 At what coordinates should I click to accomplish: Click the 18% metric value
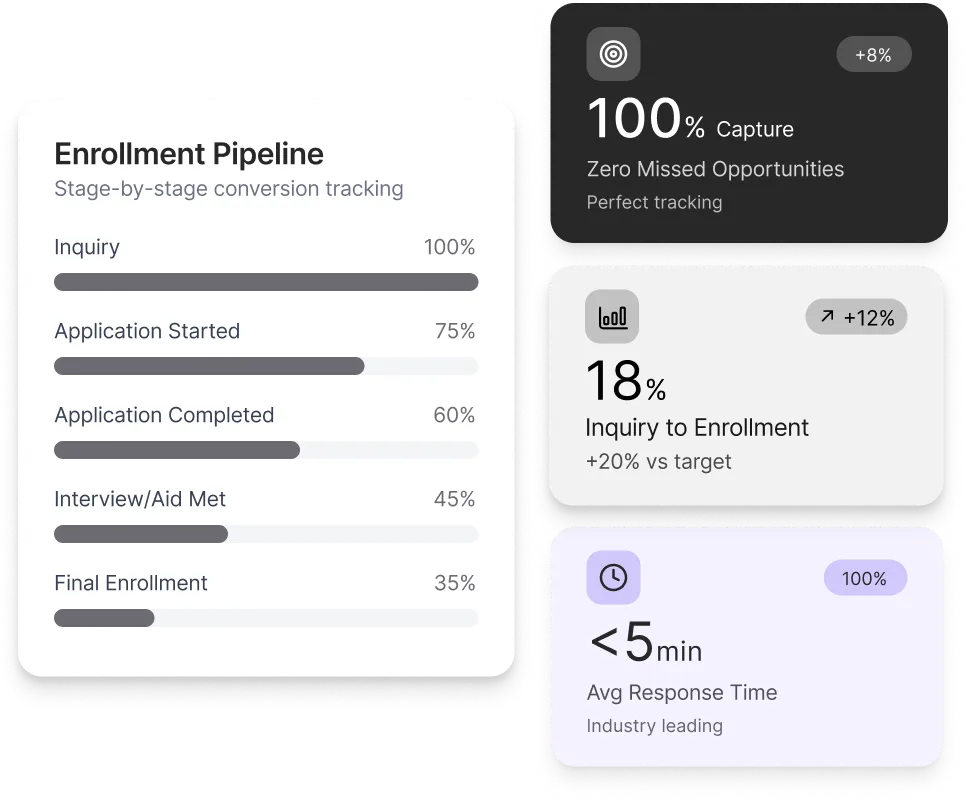pos(626,383)
